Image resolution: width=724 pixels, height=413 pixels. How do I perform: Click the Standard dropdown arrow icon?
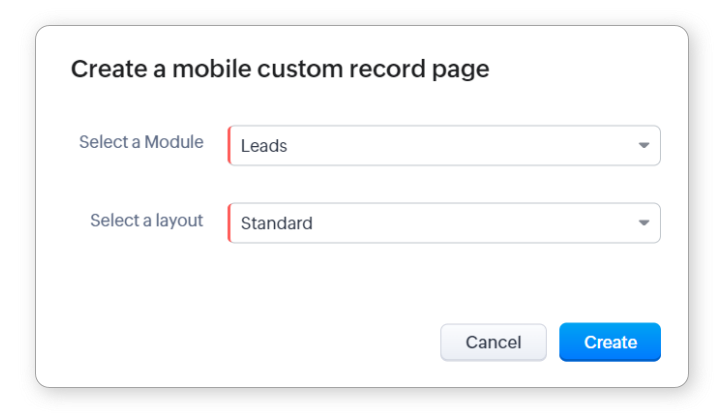click(x=644, y=223)
